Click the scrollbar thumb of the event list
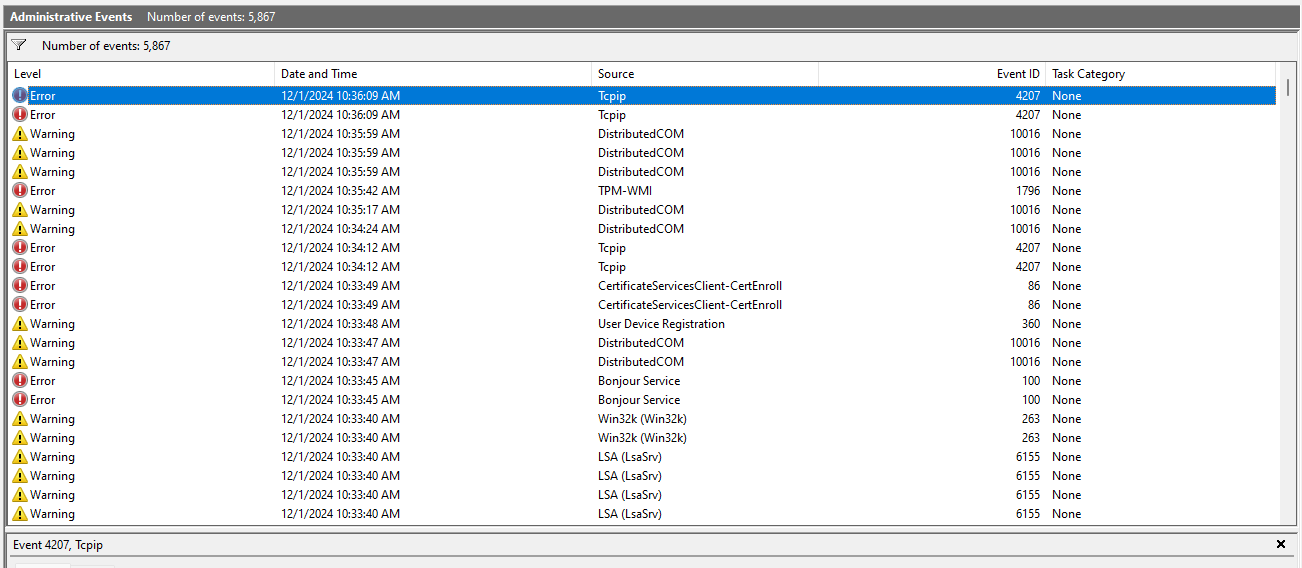The width and height of the screenshot is (1302, 568). point(1288,87)
